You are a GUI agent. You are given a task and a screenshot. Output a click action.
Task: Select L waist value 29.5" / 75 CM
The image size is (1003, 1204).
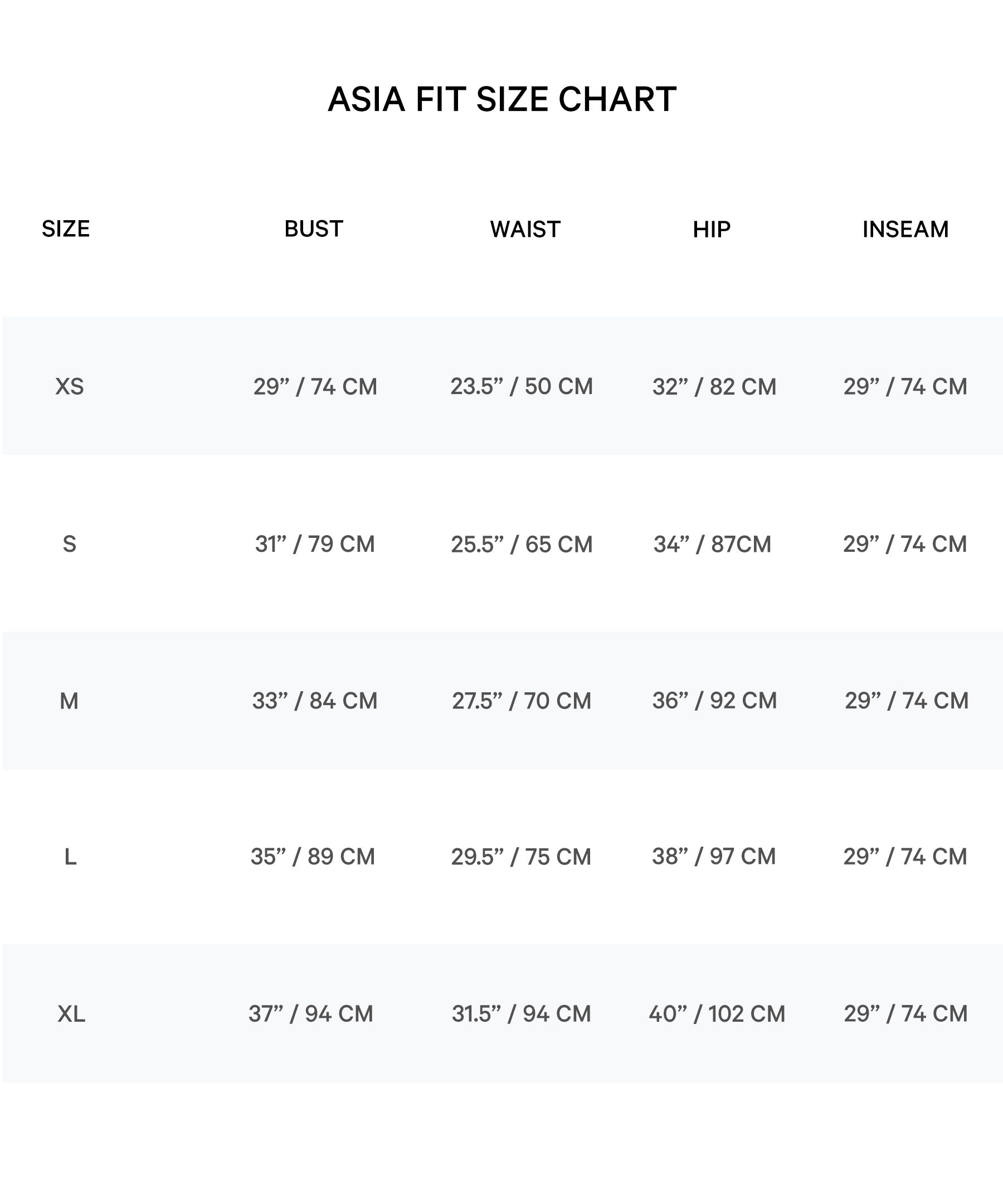520,857
